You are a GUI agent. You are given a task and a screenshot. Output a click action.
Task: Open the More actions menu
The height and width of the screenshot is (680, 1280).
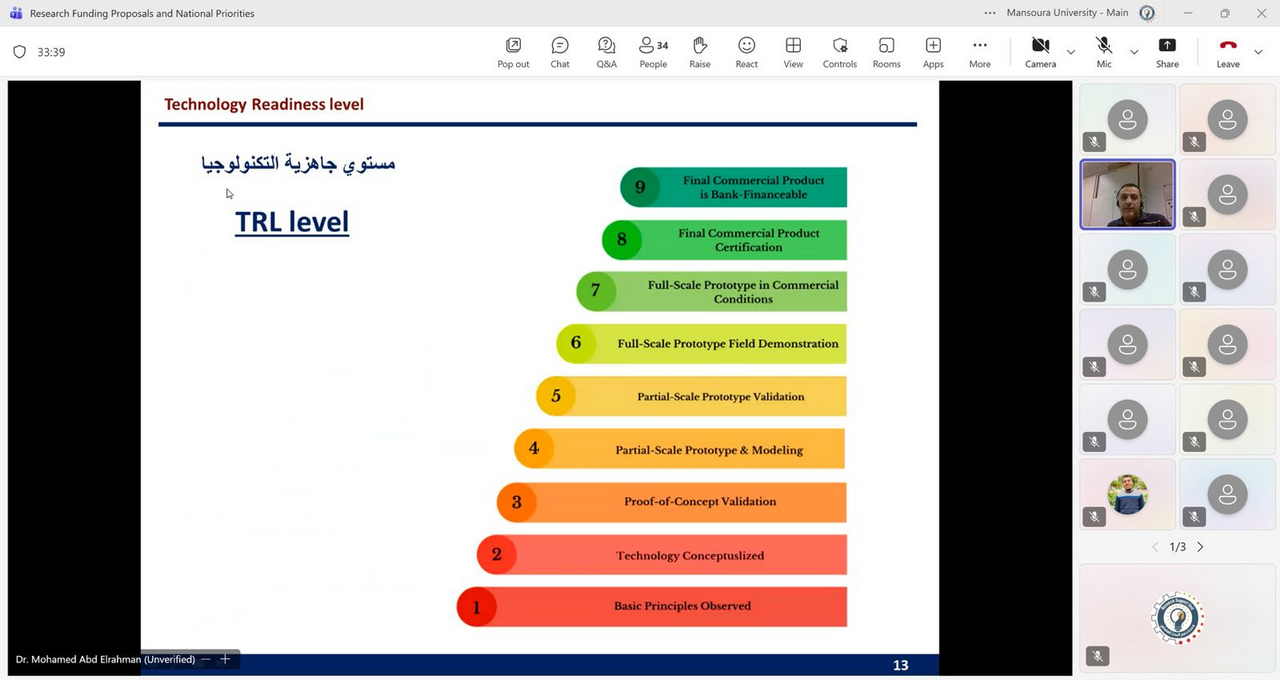[980, 52]
